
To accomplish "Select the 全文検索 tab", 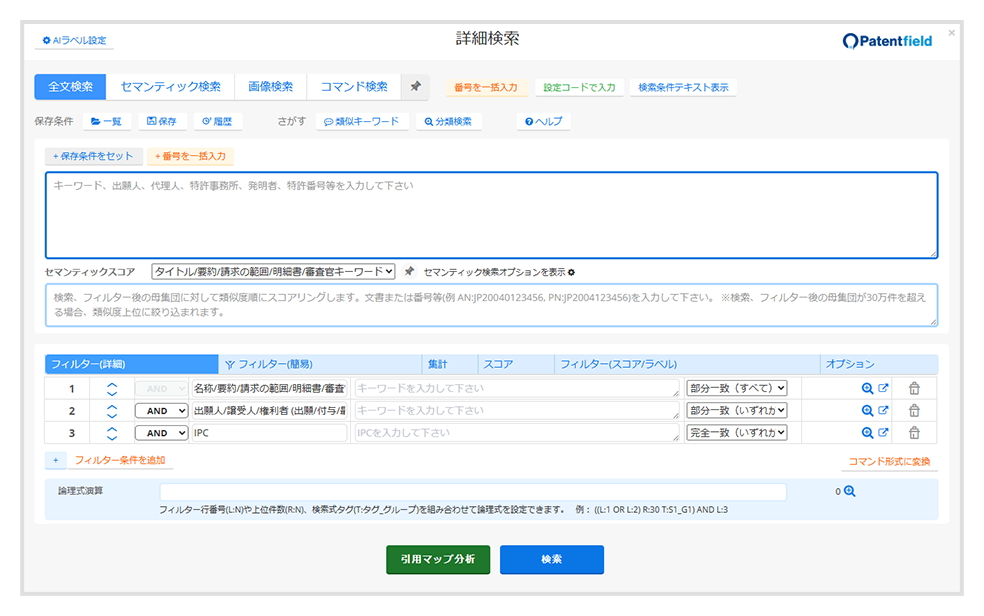I will (70, 87).
